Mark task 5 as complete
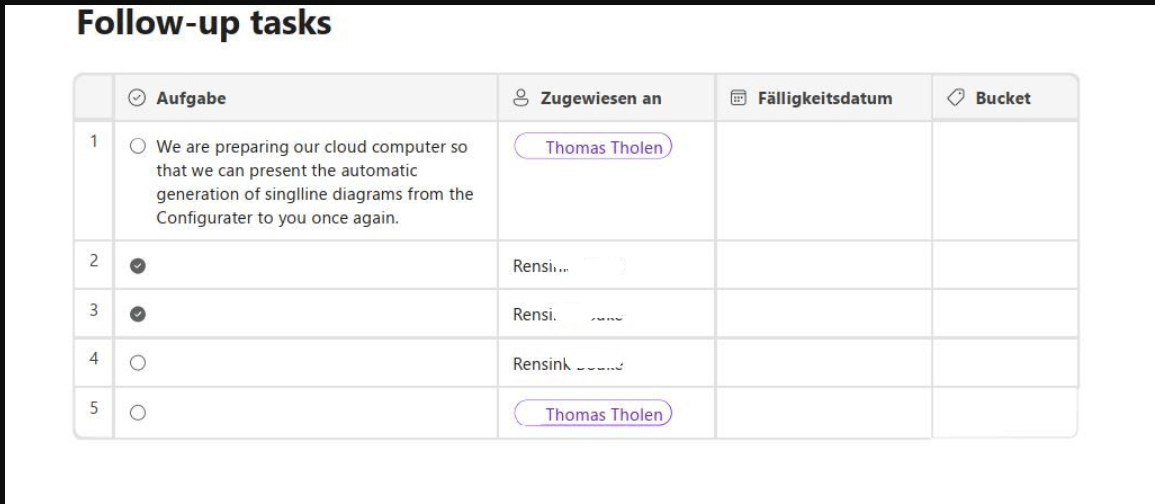 tap(138, 412)
